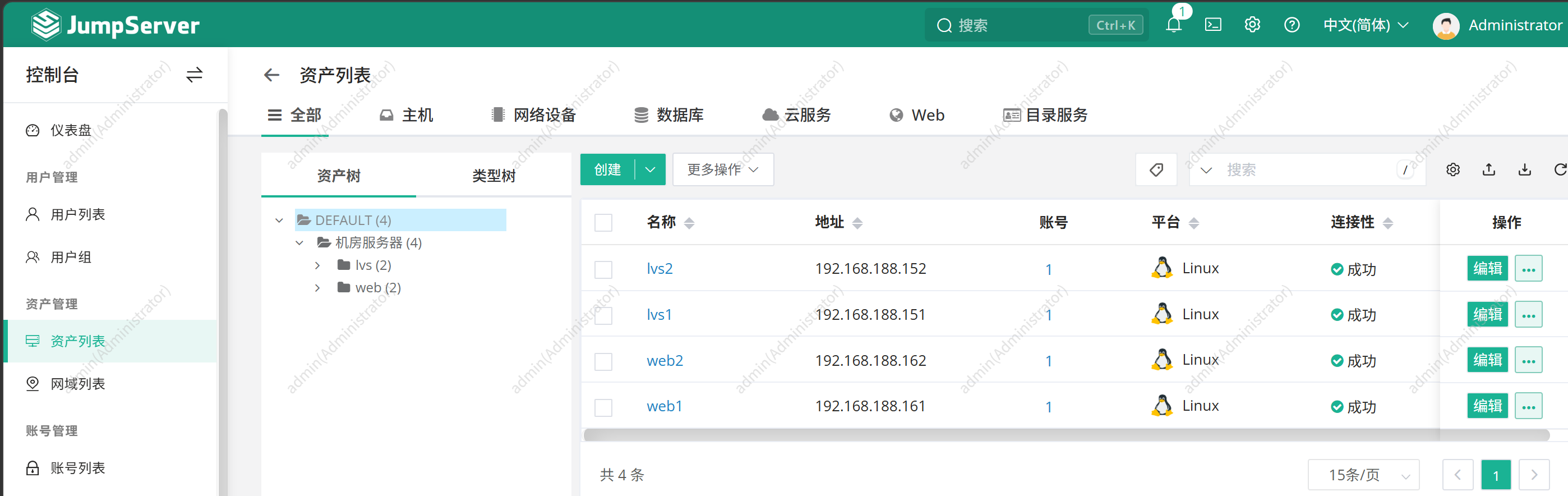Click the horizontal table scrollbar

pos(1066,435)
